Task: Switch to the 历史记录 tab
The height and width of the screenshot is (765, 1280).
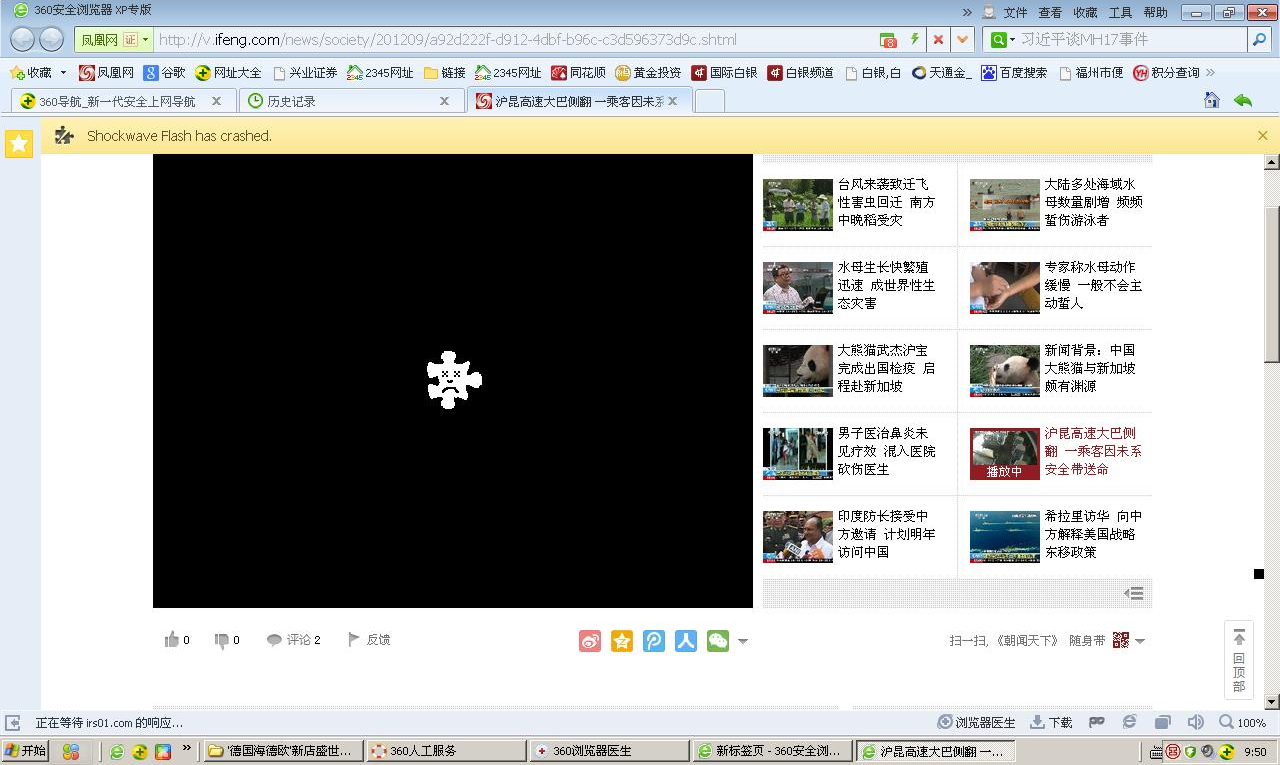Action: (x=350, y=101)
